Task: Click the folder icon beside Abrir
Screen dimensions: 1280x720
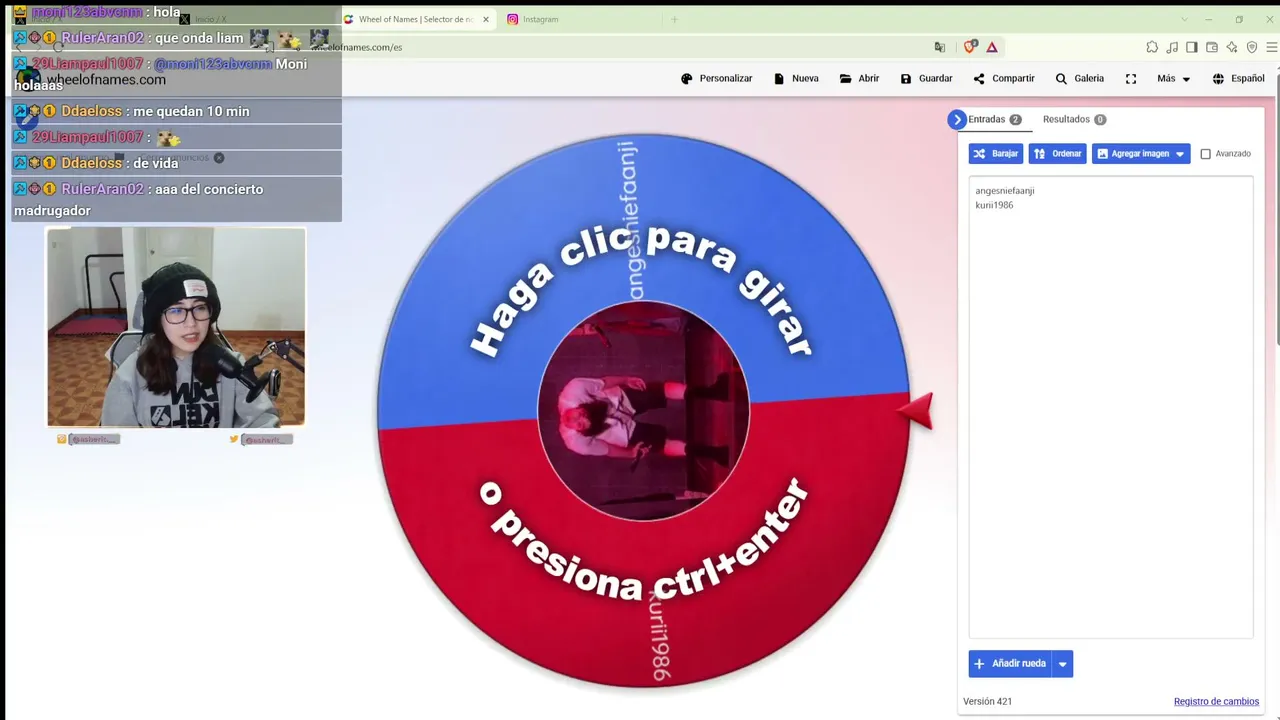Action: 845,79
